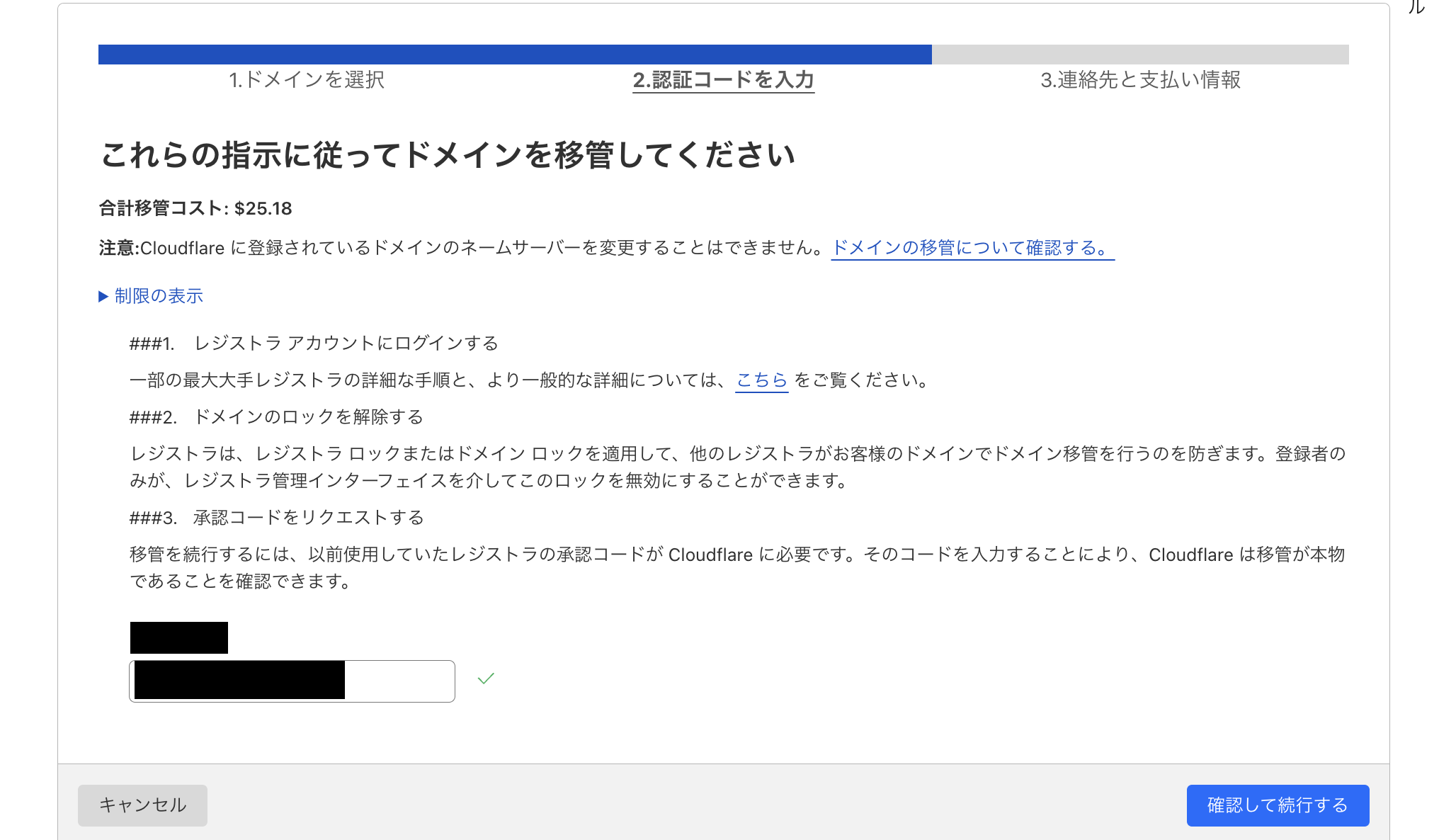Click the 注意 Cloudflare nameserver warning text
Screen dimensions: 1456x840
coord(460,248)
